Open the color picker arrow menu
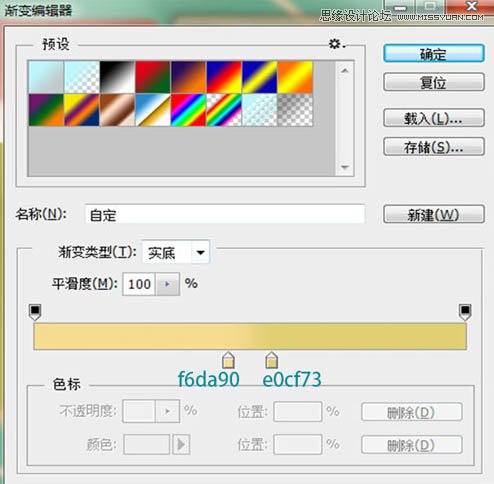 (181, 444)
